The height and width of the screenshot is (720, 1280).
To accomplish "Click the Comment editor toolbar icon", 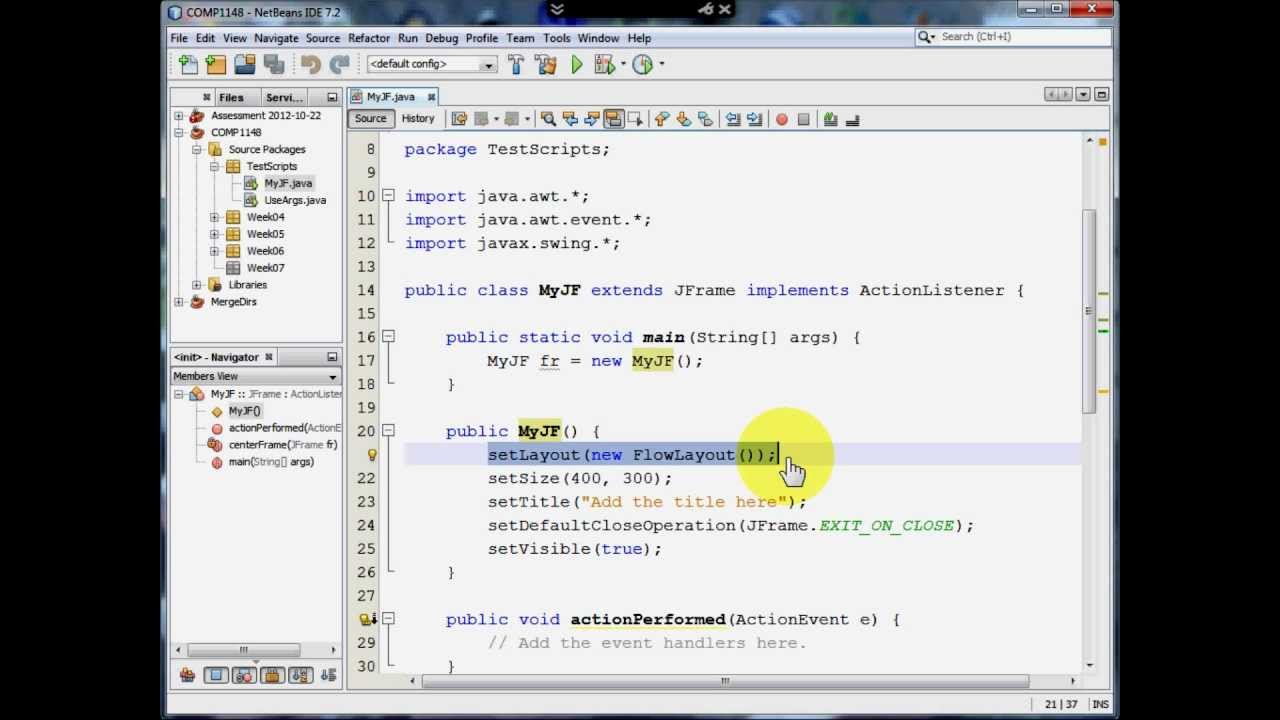I will coord(830,119).
